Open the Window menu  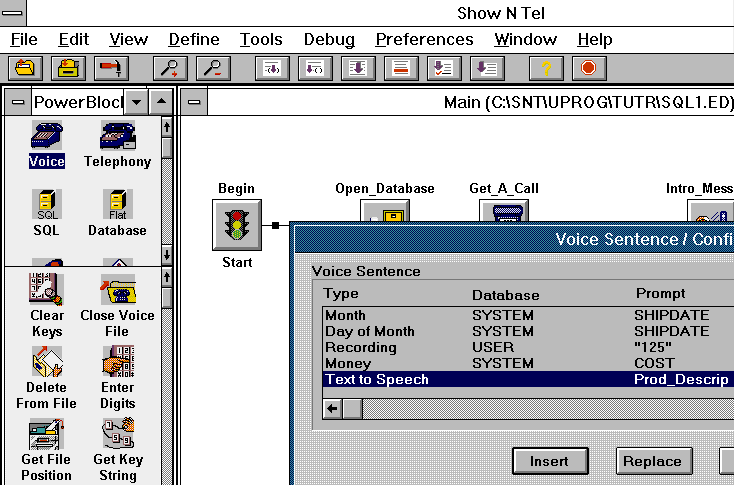525,39
